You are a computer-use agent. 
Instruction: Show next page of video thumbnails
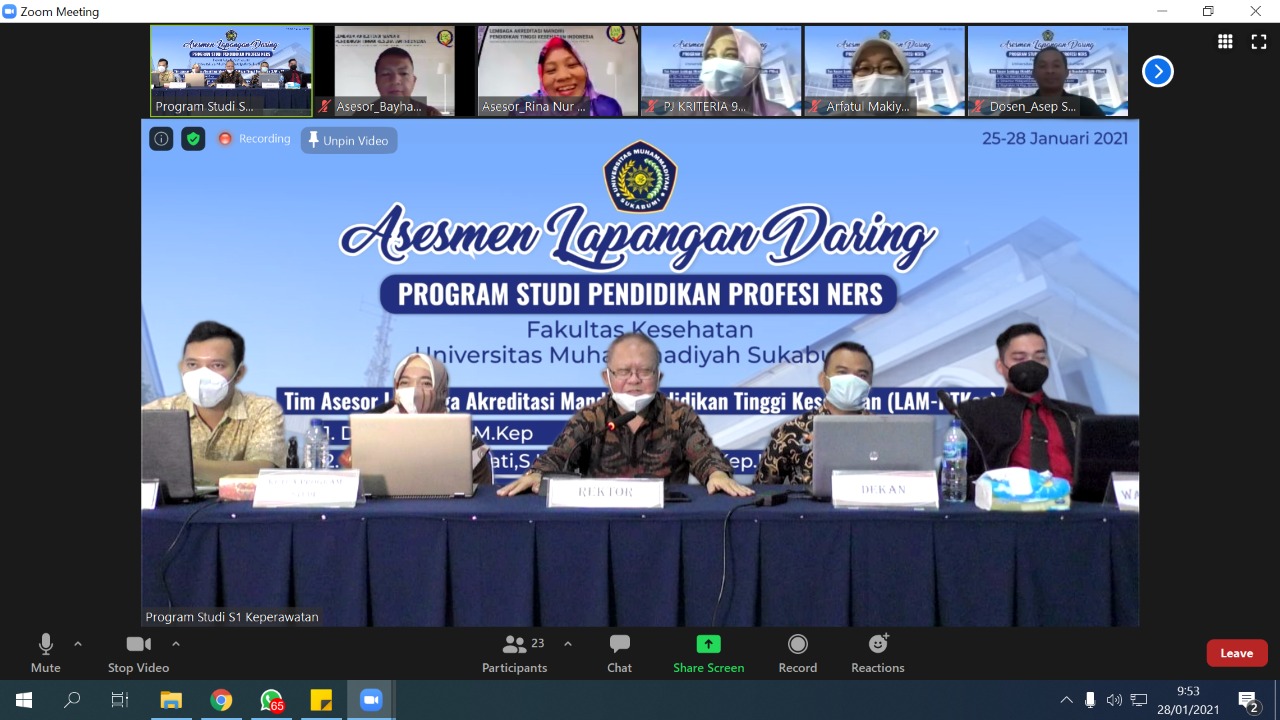tap(1157, 71)
